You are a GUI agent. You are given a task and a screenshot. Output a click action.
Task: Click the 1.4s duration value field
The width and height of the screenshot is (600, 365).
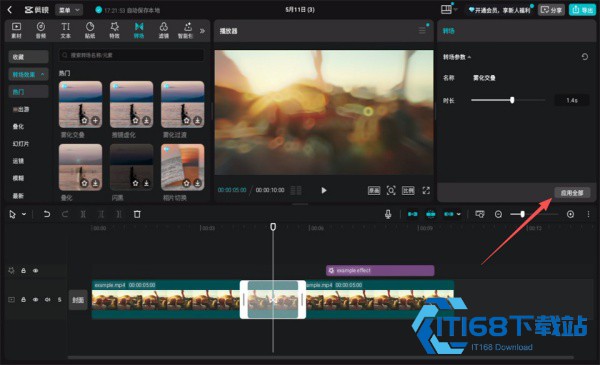coord(572,100)
